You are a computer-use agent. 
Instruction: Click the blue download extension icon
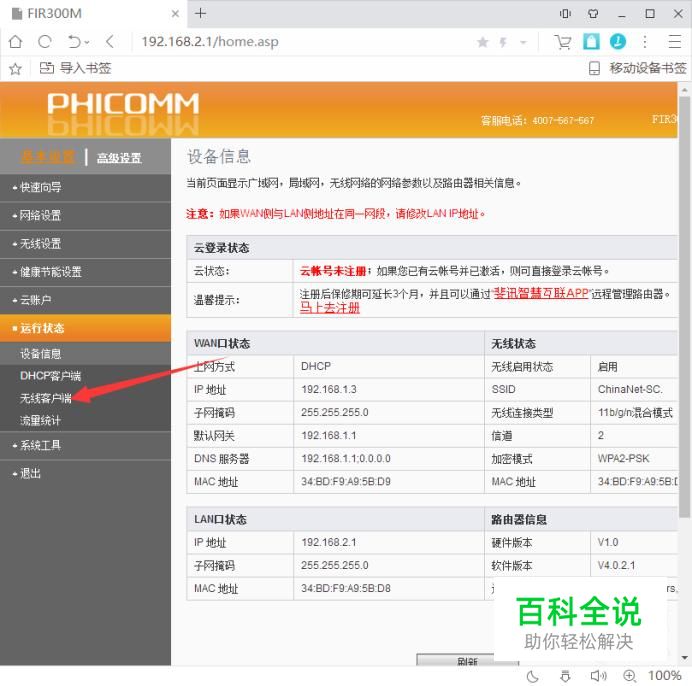618,41
